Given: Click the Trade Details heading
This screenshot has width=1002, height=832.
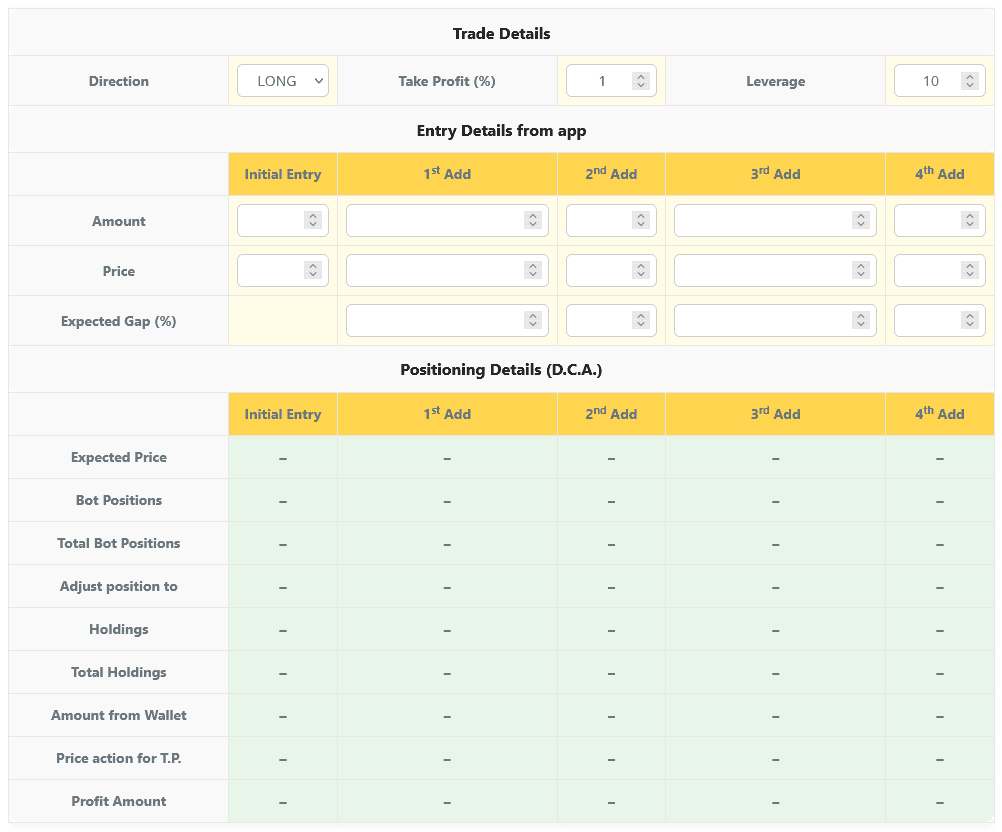Looking at the screenshot, I should pos(501,33).
